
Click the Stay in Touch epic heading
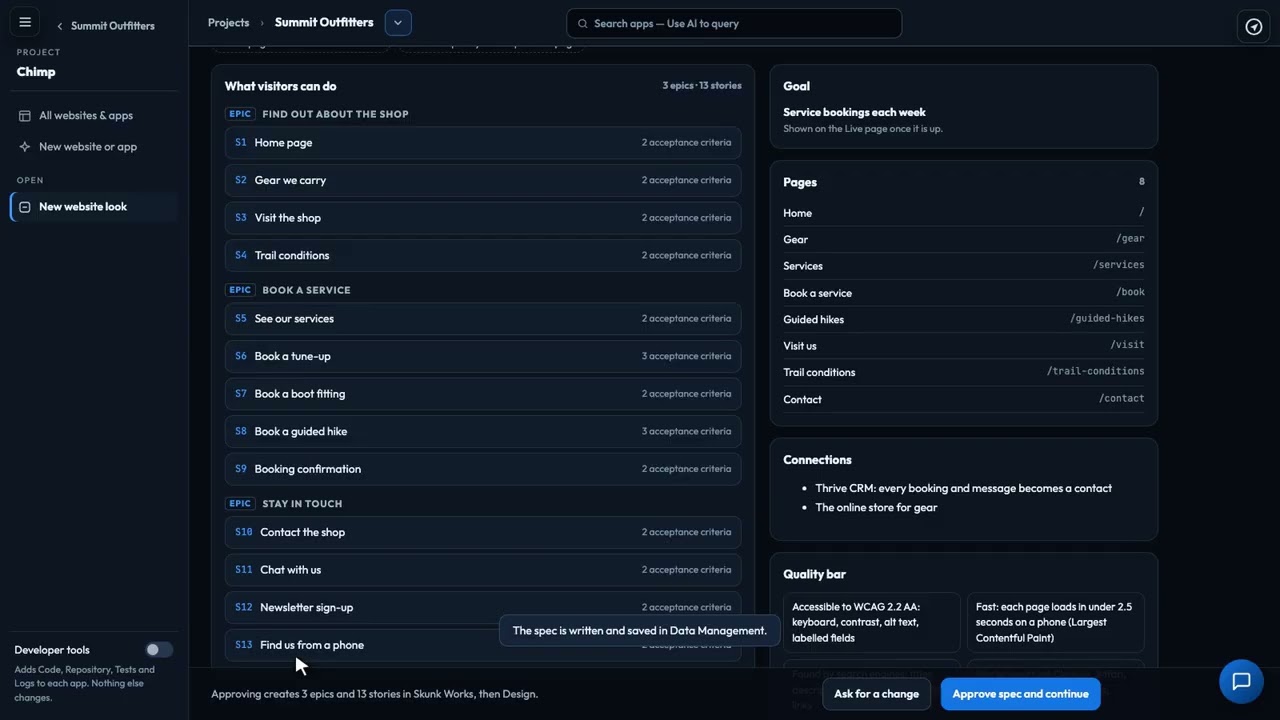[302, 504]
